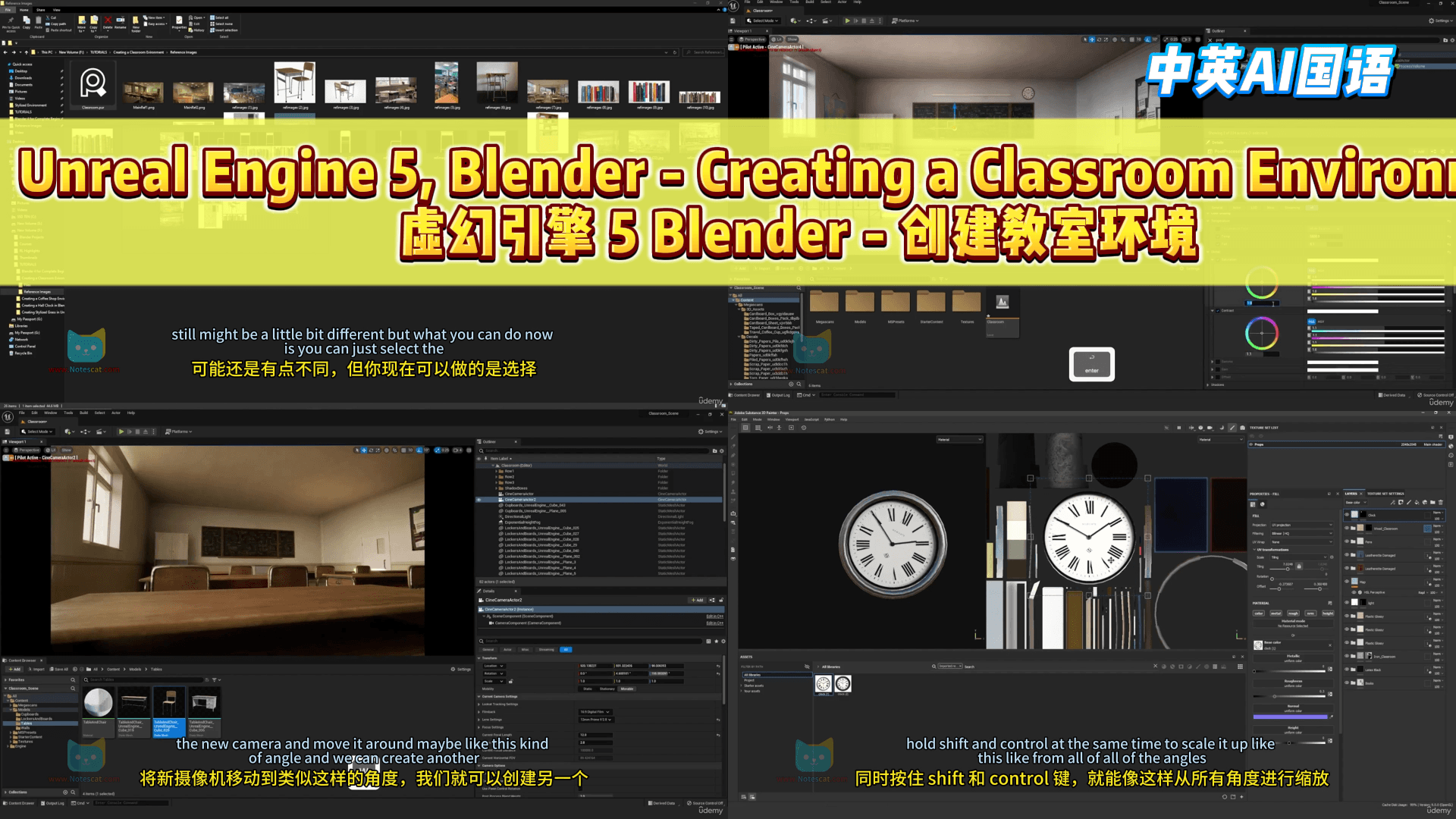Open Settings dropdown in bottom-left Unreal toolbar
This screenshot has width=1456, height=819.
pos(710,431)
